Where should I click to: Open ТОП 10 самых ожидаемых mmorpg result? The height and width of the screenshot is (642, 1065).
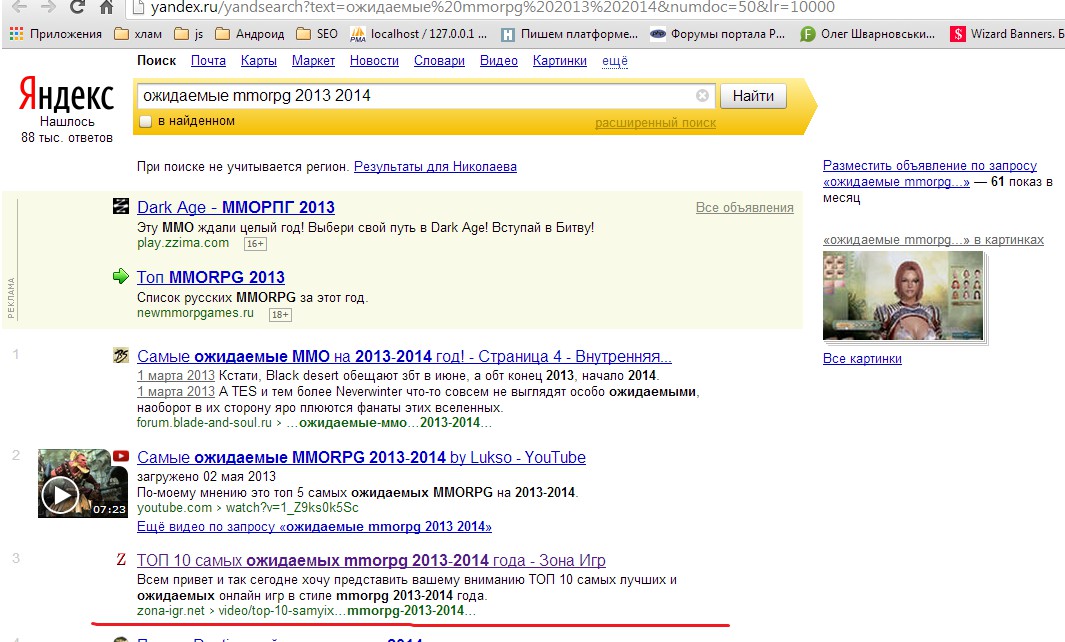click(x=371, y=560)
